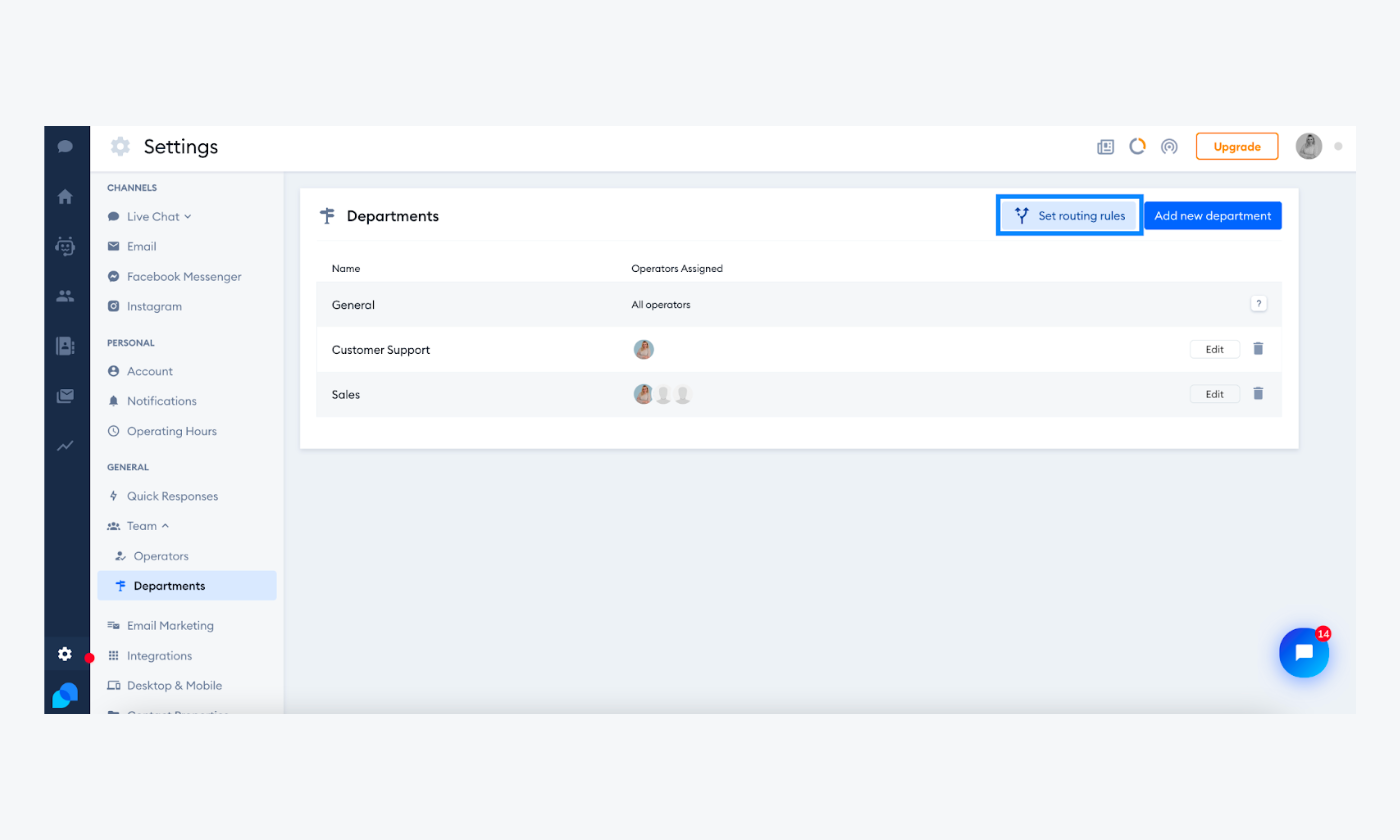1400x840 pixels.
Task: Edit the Customer Support department
Action: pyautogui.click(x=1215, y=349)
